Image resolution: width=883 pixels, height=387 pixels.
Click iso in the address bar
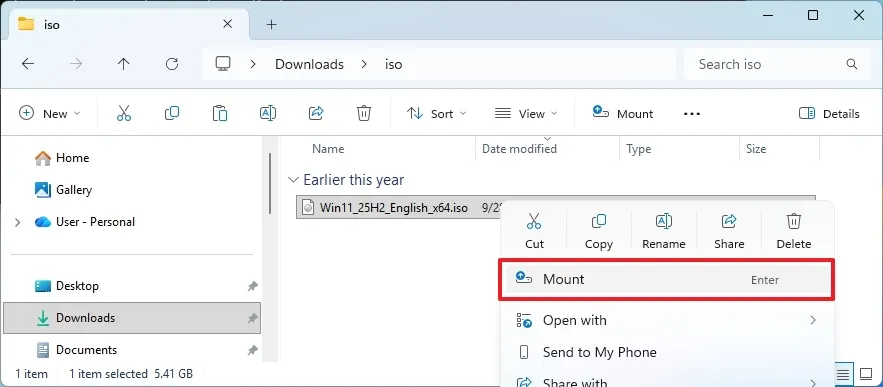point(394,64)
